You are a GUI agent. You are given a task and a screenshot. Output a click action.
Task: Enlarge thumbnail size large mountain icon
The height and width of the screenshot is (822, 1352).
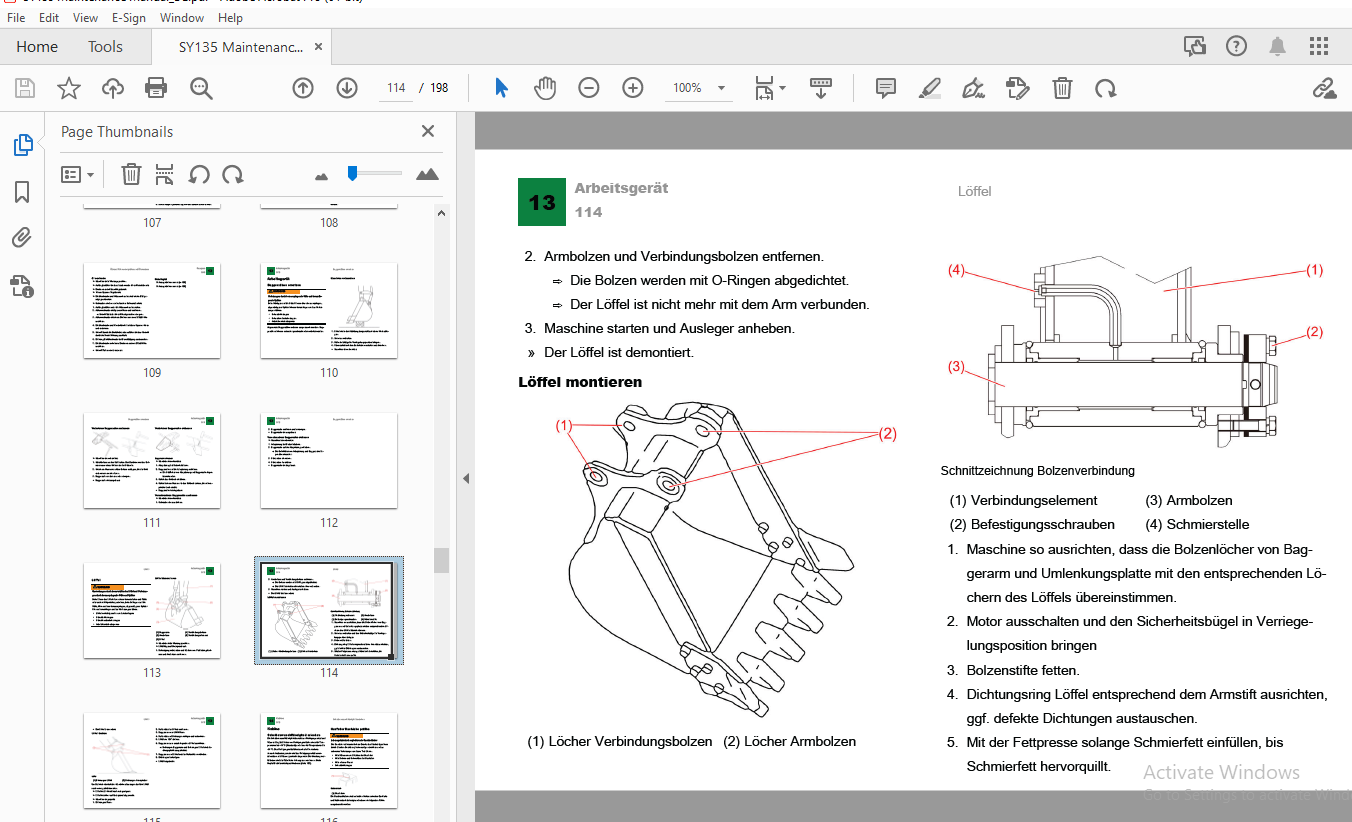(427, 174)
